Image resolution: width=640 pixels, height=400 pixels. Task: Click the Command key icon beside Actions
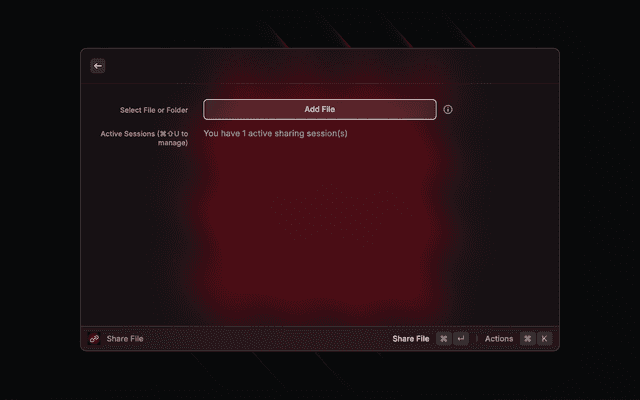(527, 338)
